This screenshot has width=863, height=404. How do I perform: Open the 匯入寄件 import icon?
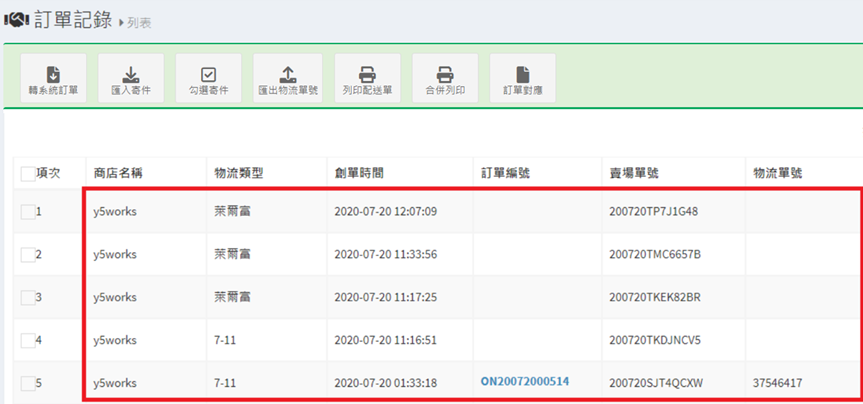[x=131, y=73]
